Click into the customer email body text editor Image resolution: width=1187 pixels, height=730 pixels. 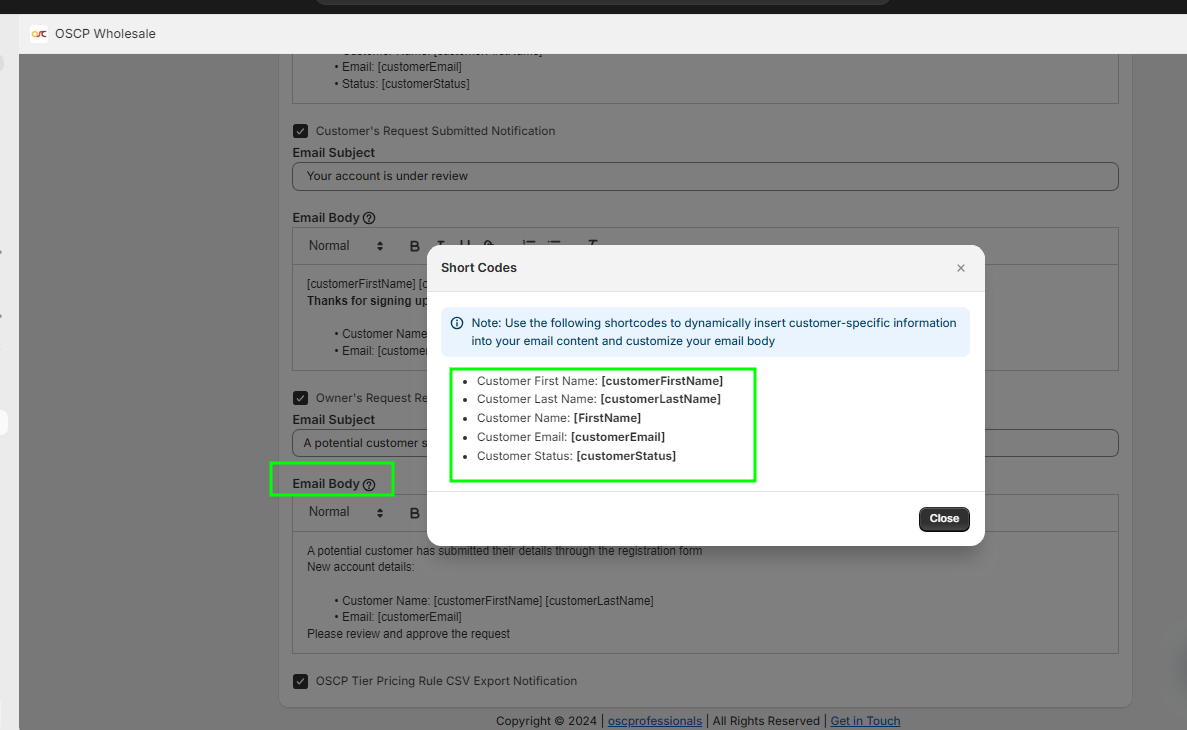tap(360, 318)
